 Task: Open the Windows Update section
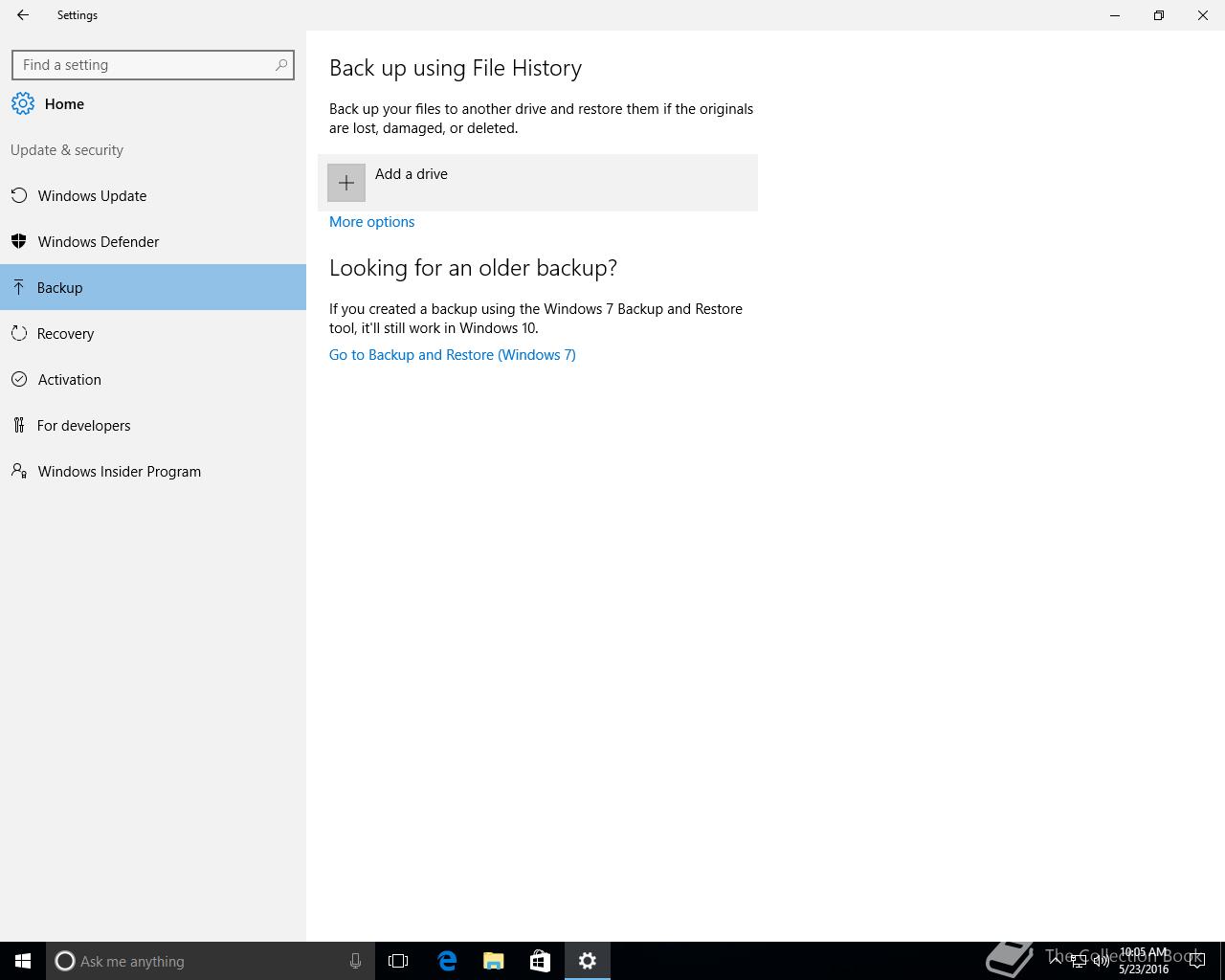153,195
